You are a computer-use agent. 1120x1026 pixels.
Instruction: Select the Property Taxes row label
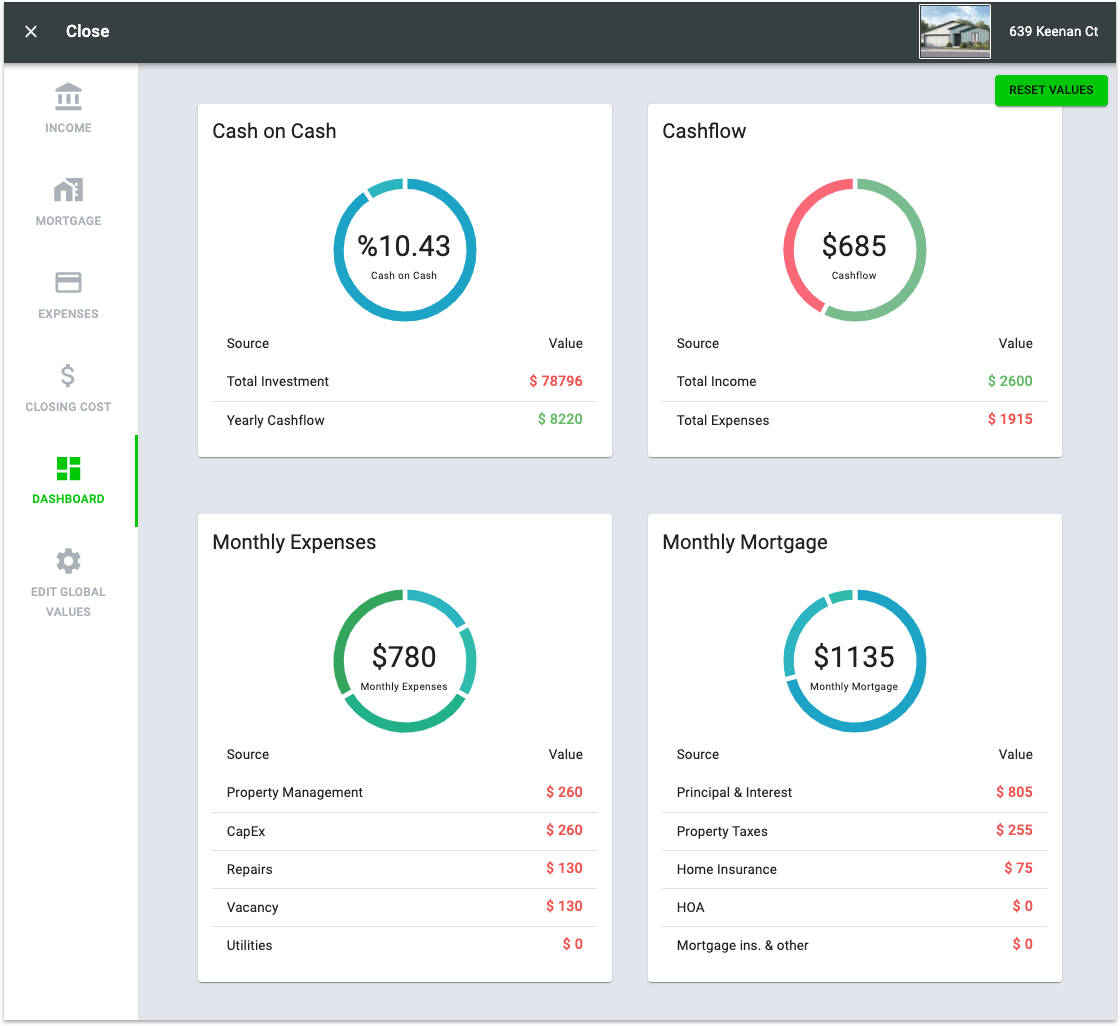[x=722, y=831]
